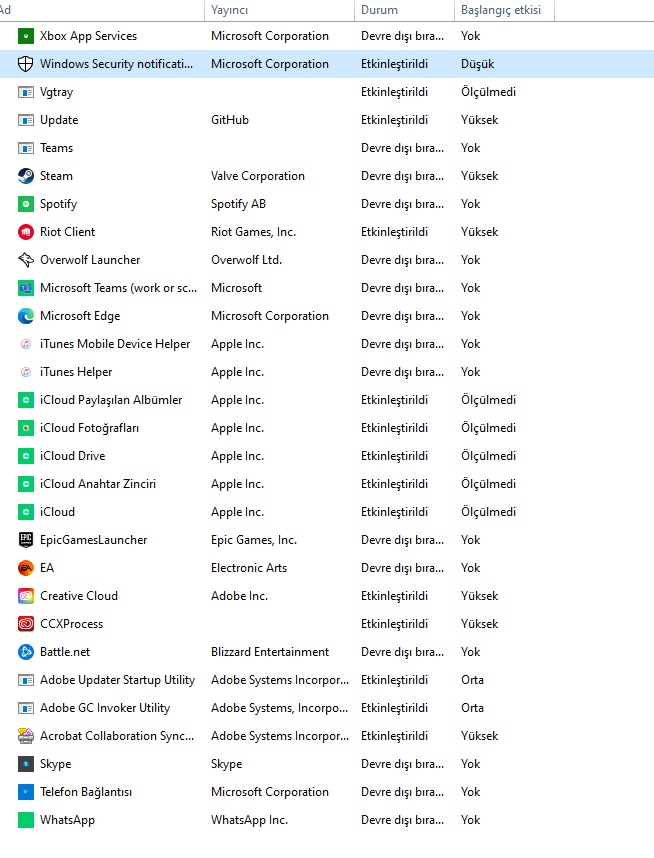
Task: Sort by the Ad column header
Action: (x=101, y=10)
